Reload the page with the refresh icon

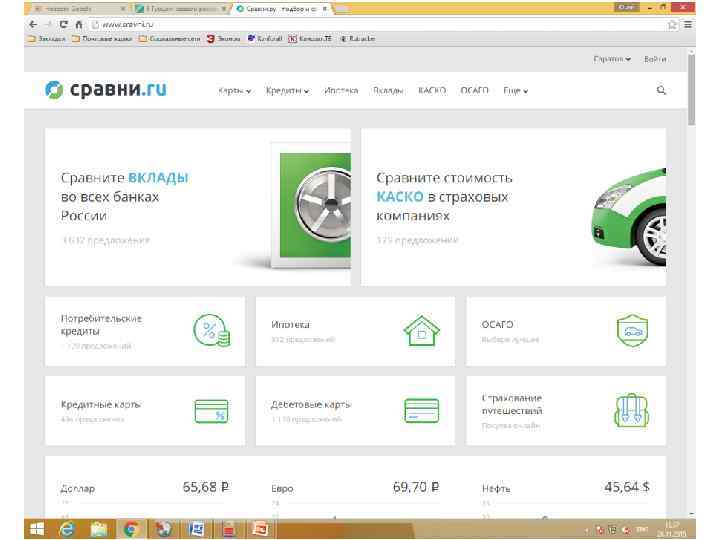click(x=63, y=24)
